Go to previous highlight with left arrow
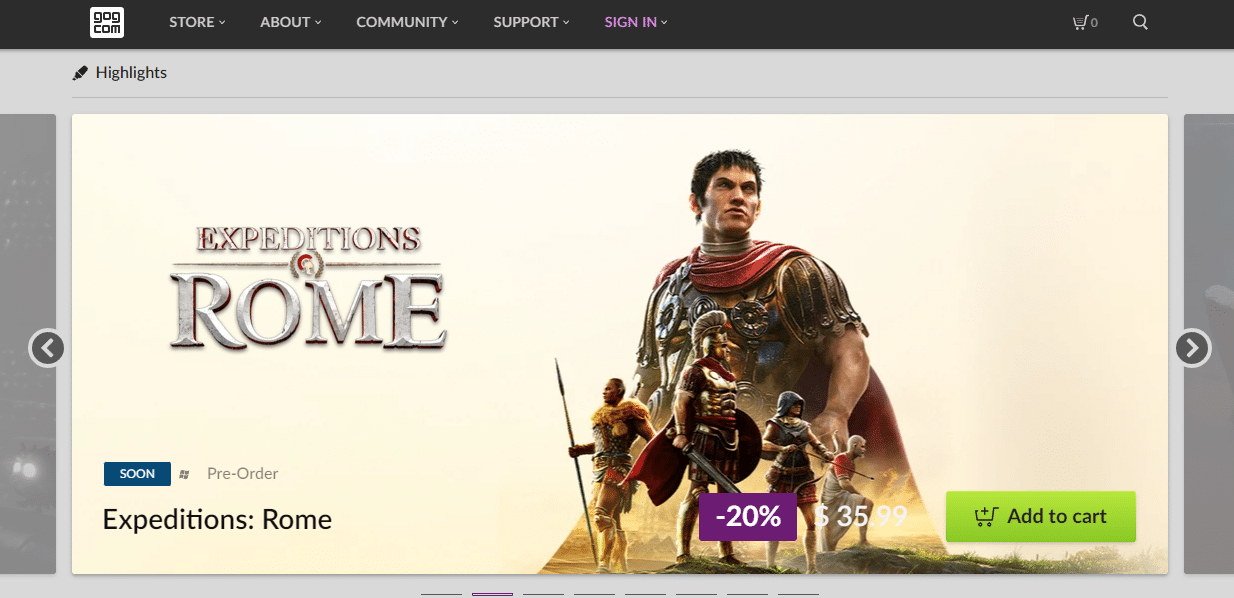Image resolution: width=1234 pixels, height=598 pixels. click(x=47, y=348)
